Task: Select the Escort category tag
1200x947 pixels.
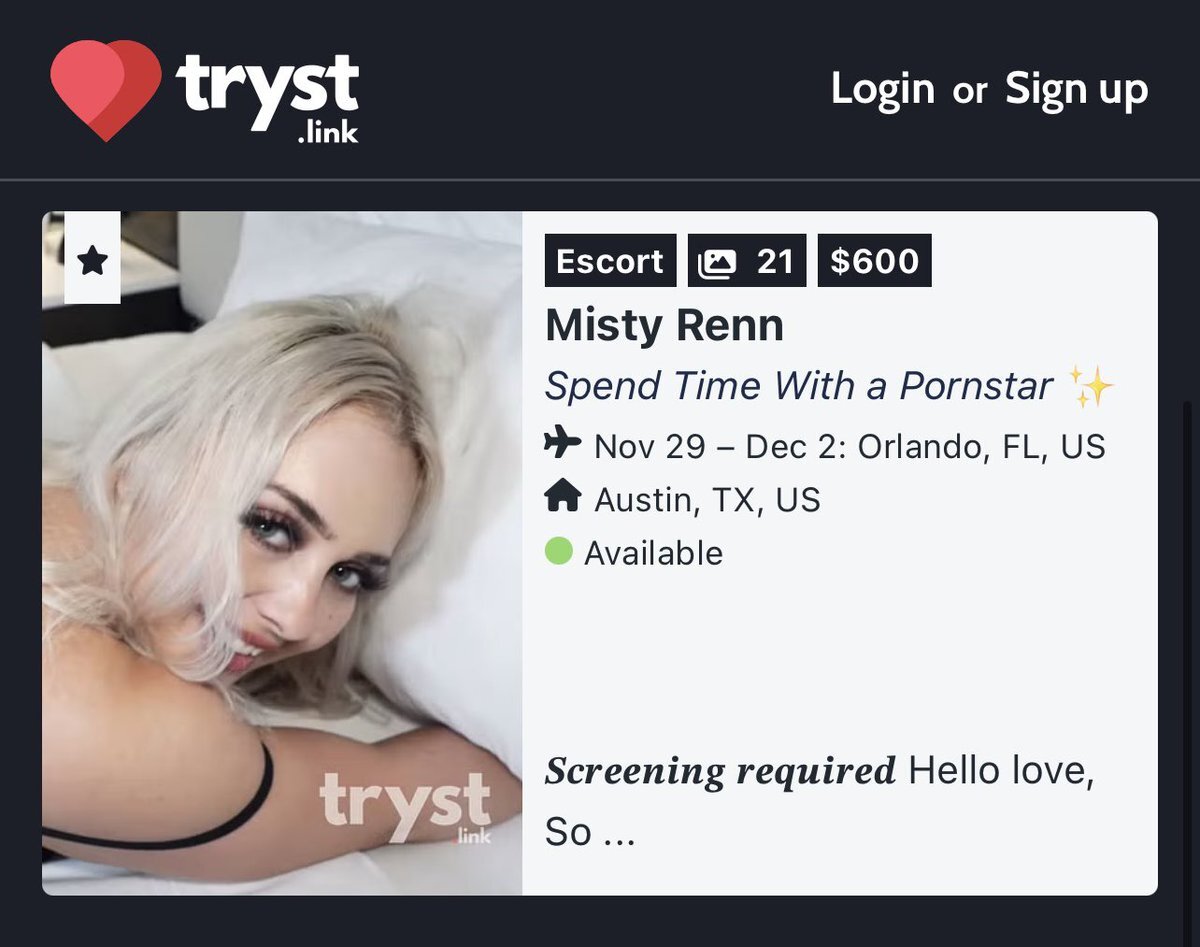Action: point(610,261)
